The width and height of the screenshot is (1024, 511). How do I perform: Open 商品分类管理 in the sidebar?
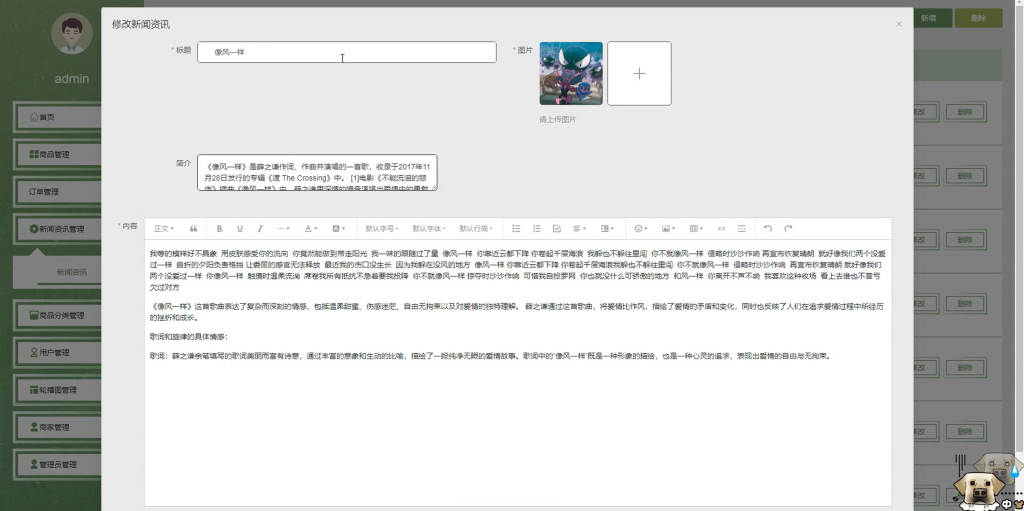57,315
